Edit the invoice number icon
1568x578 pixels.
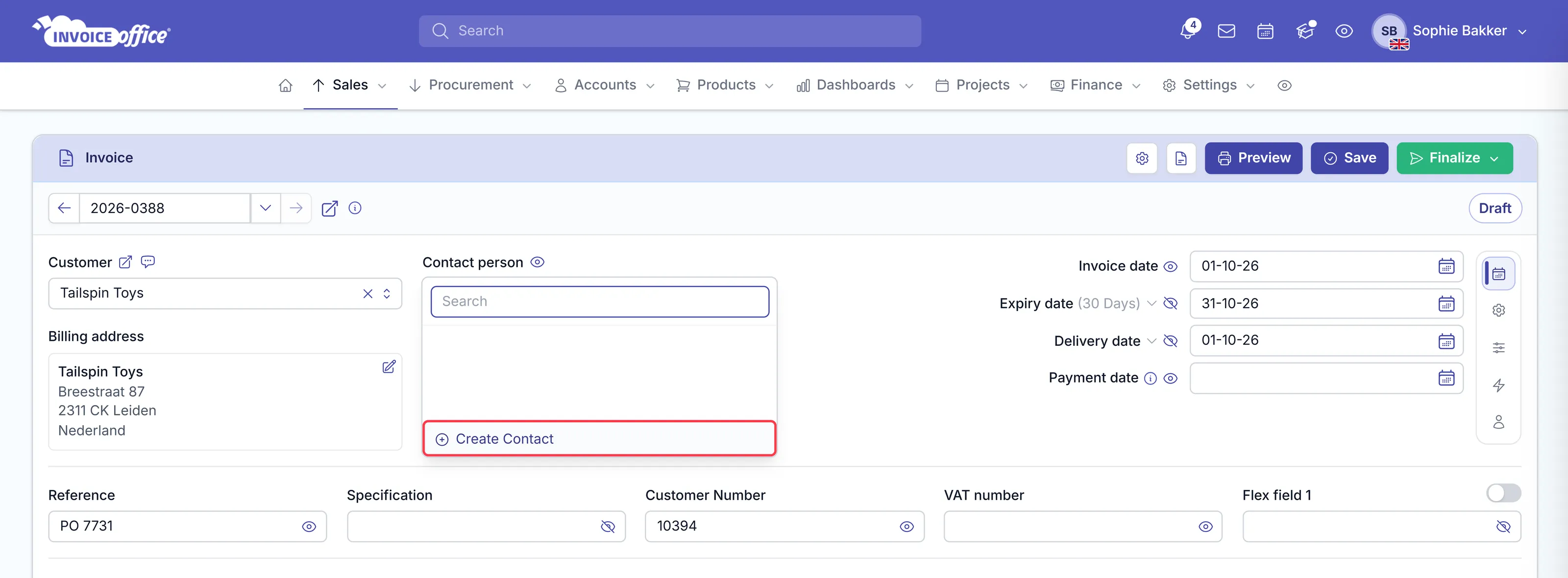[x=329, y=209]
